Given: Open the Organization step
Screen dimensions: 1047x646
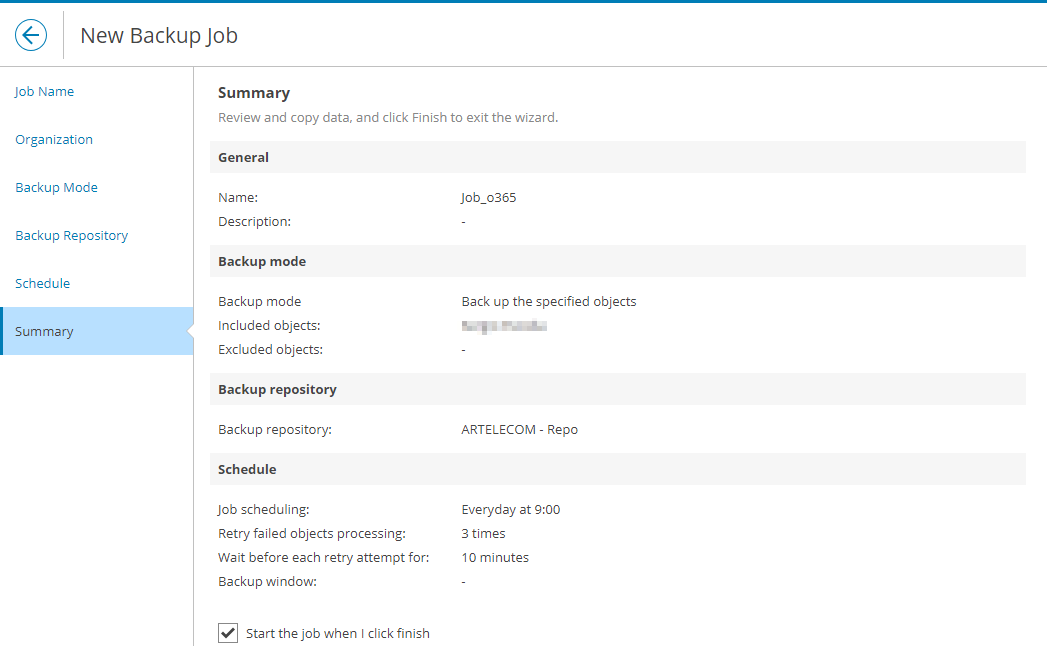Looking at the screenshot, I should point(54,140).
